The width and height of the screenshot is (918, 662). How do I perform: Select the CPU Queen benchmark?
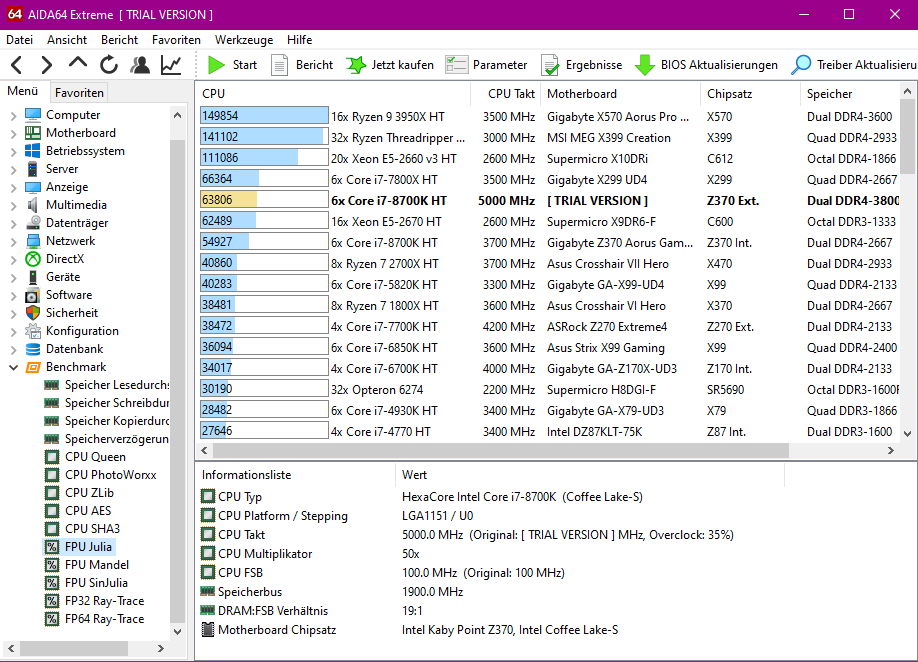[95, 457]
